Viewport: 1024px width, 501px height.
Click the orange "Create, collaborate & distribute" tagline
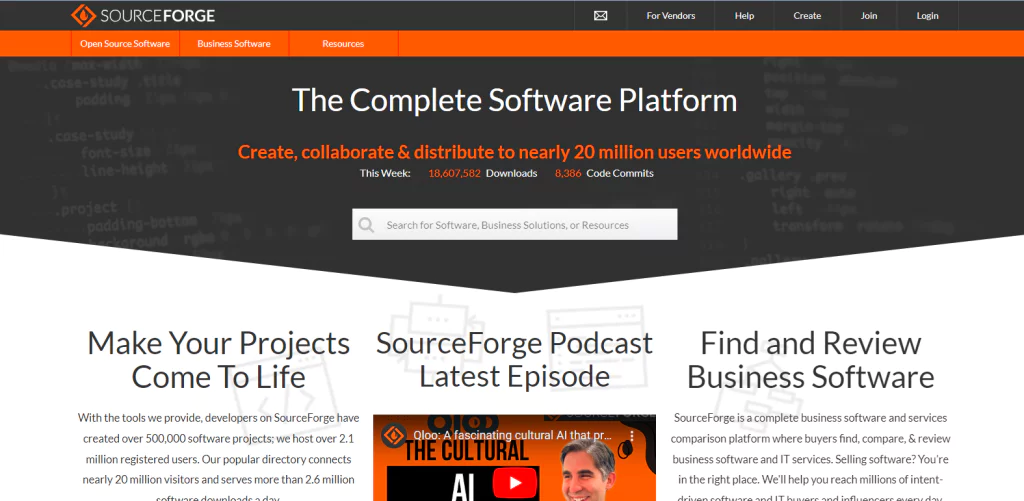(x=515, y=152)
